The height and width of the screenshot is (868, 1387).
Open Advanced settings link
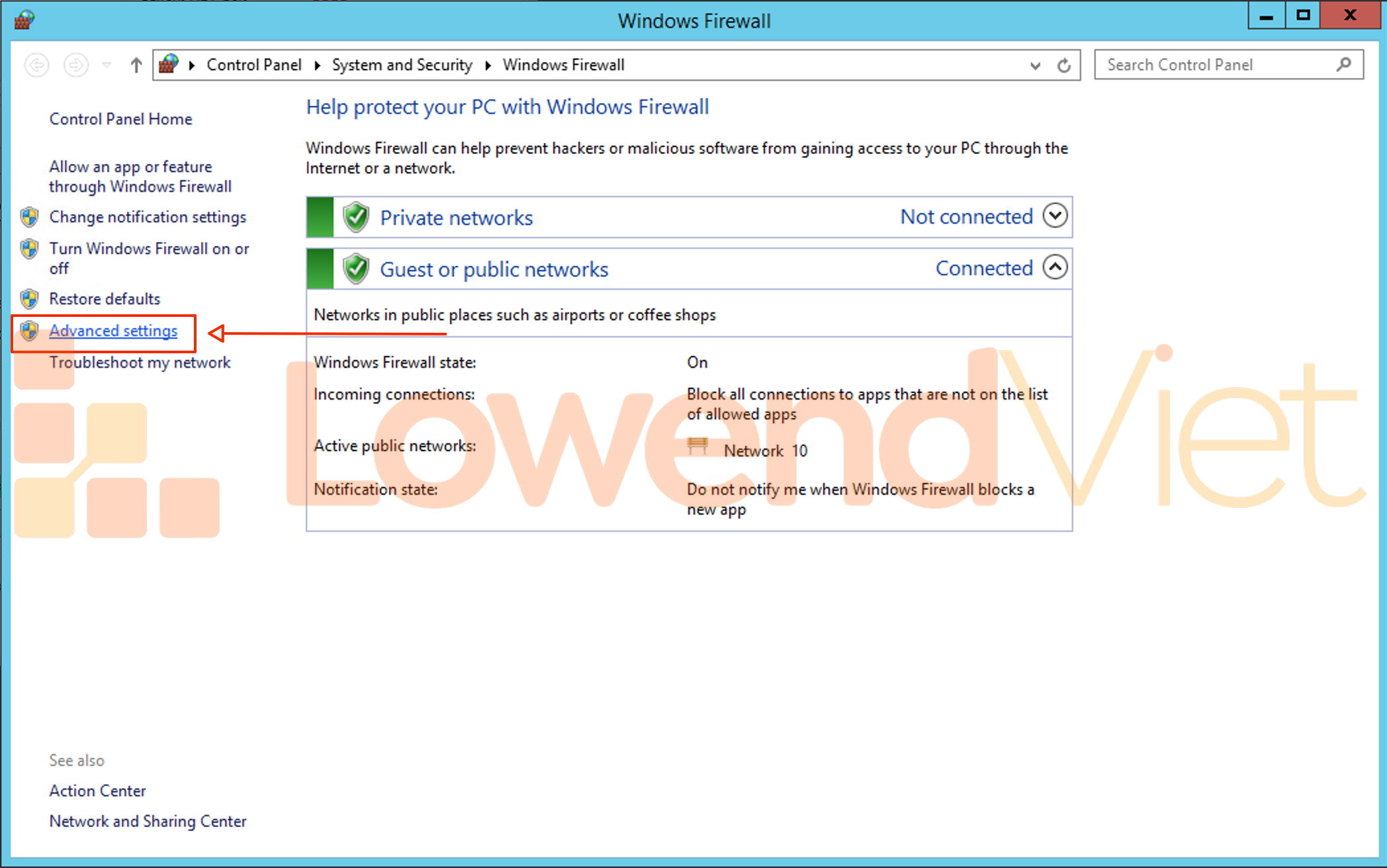(x=113, y=331)
